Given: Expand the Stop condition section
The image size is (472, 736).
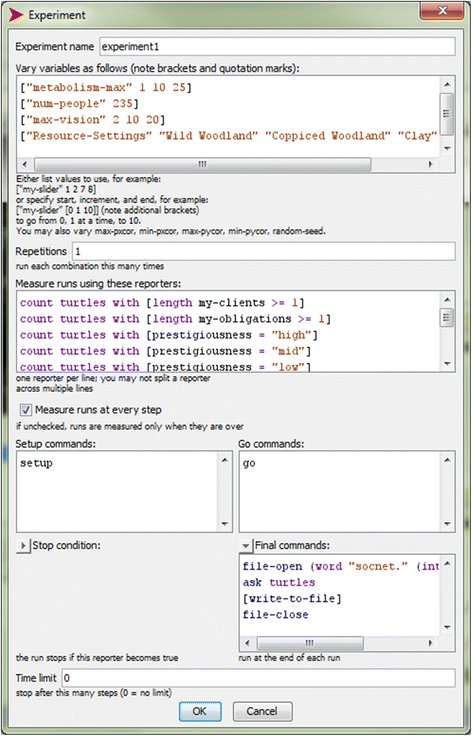Looking at the screenshot, I should point(23,546).
